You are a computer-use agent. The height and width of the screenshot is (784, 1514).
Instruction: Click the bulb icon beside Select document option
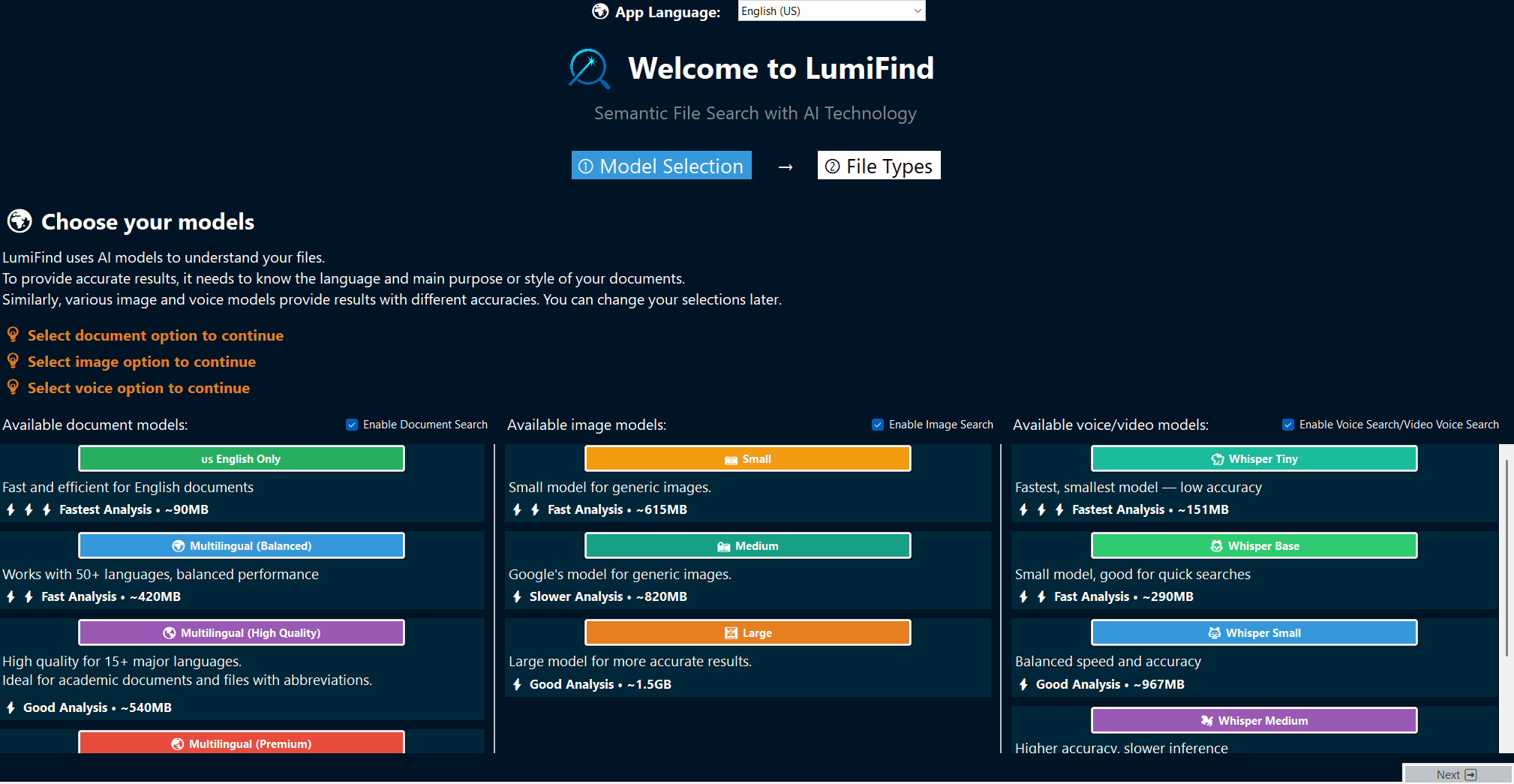pos(13,335)
